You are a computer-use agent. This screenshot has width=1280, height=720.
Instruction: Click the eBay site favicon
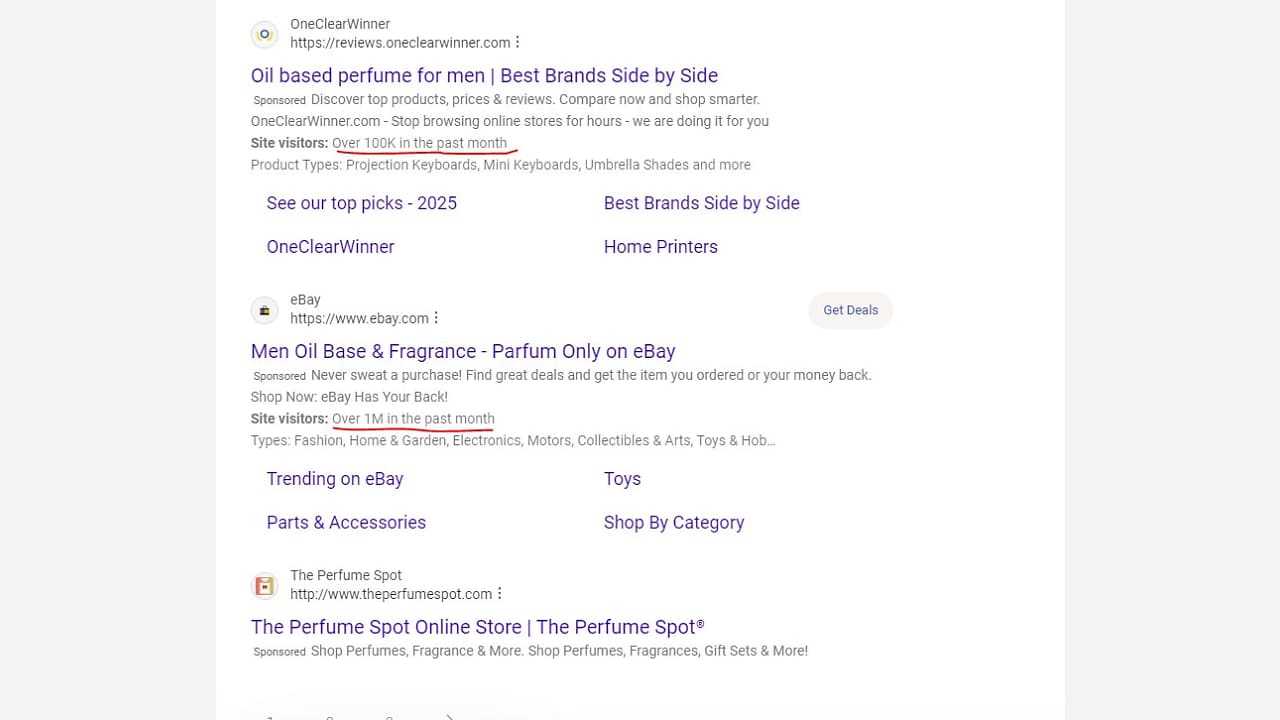click(x=264, y=310)
